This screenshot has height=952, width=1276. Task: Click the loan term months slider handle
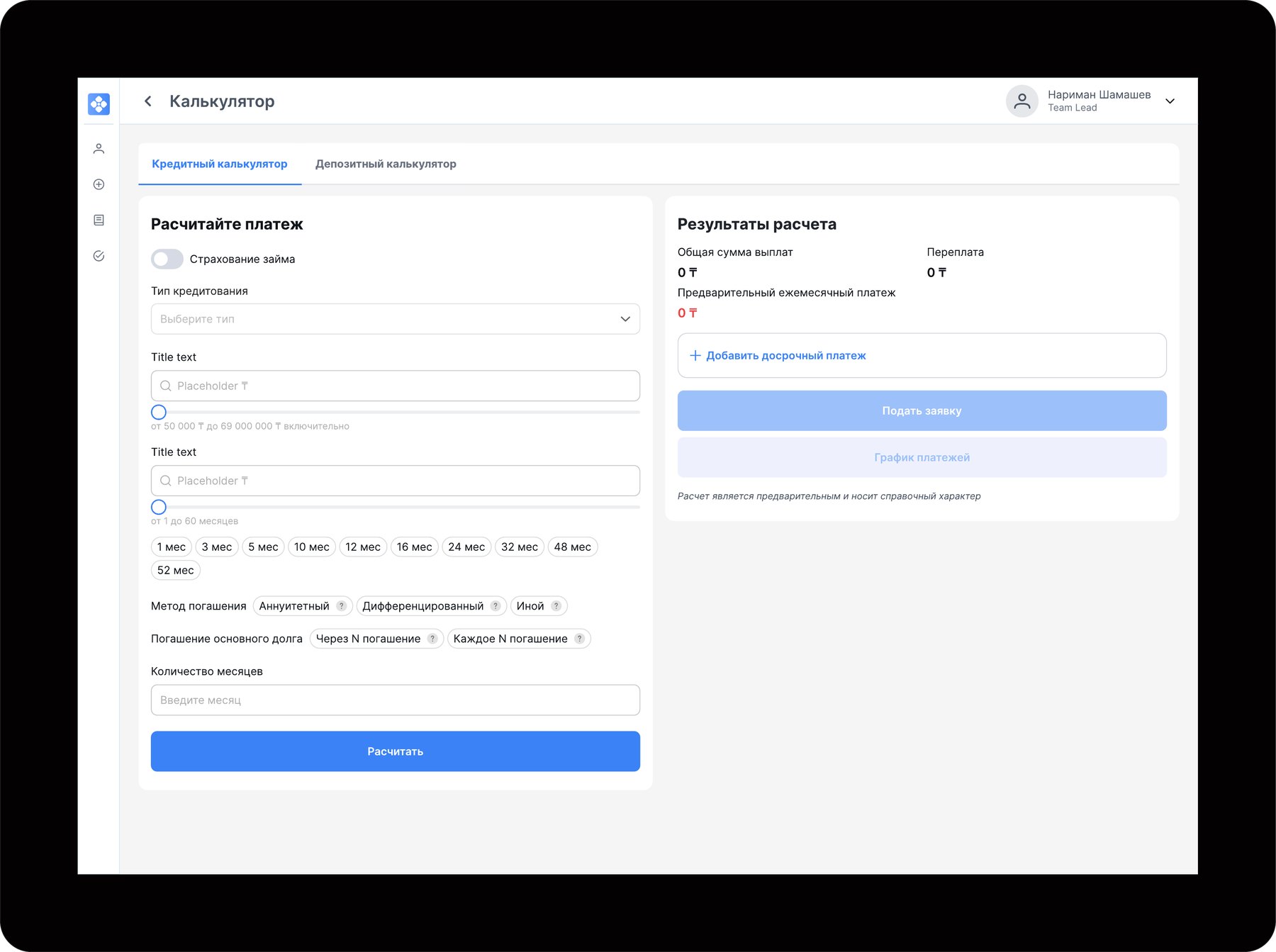tap(159, 508)
